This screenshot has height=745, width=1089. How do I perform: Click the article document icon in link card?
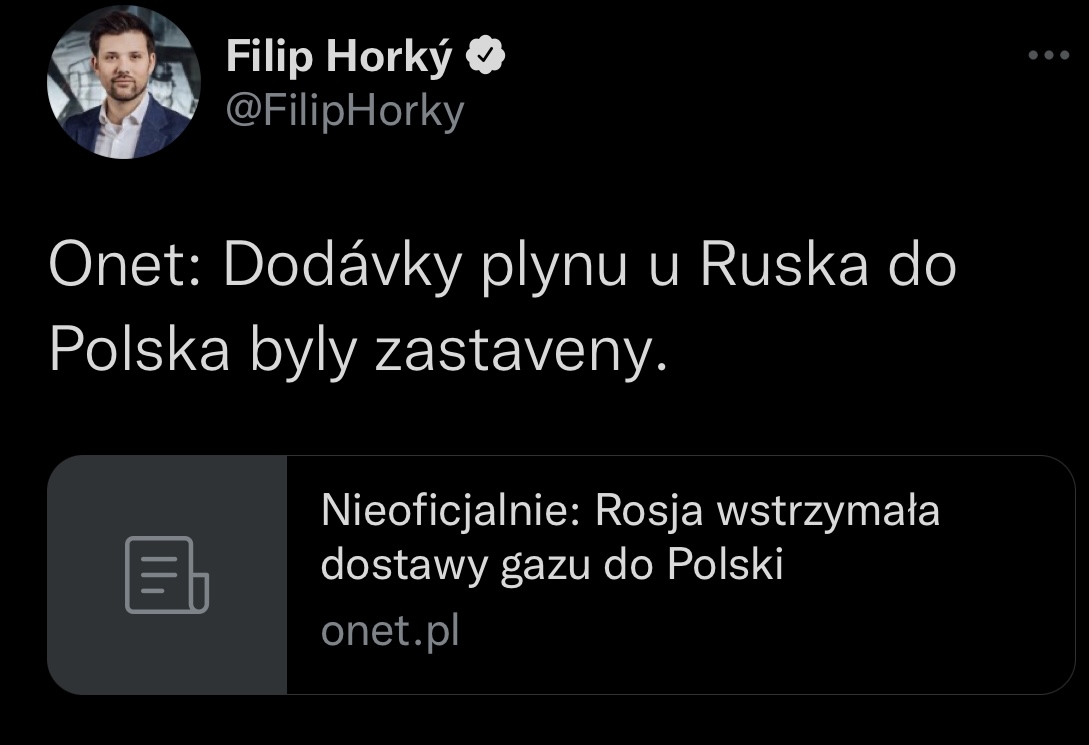coord(166,574)
